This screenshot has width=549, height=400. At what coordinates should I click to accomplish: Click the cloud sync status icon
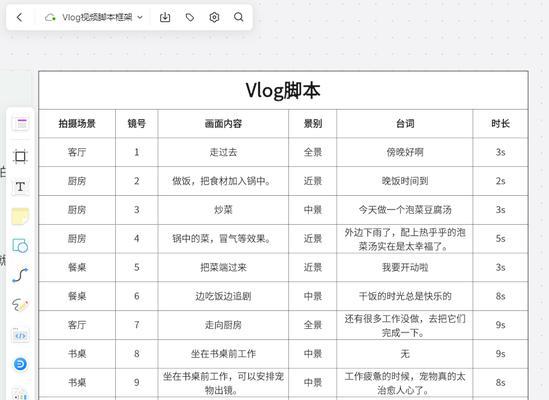50,17
